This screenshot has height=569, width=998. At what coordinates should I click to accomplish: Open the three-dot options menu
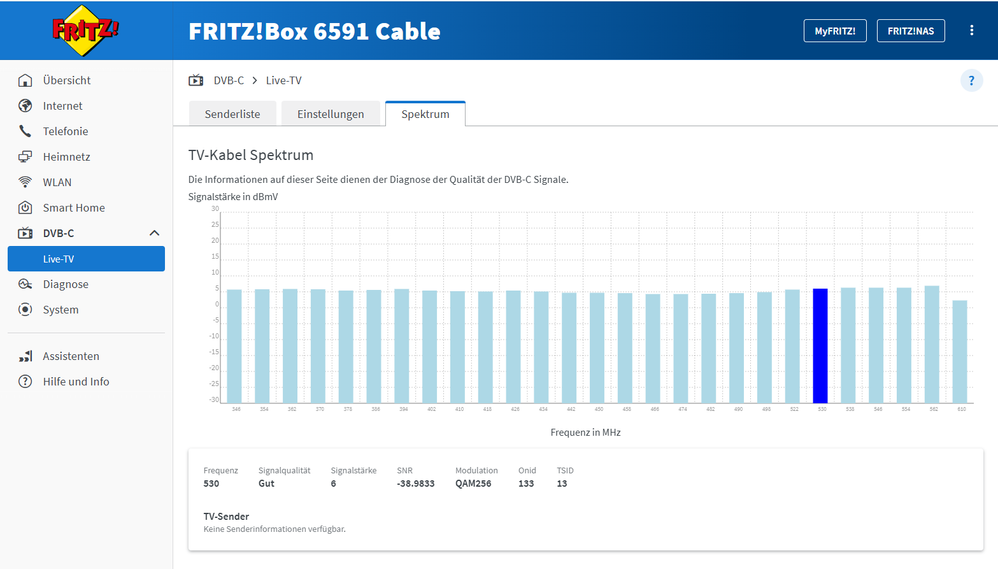coord(971,31)
